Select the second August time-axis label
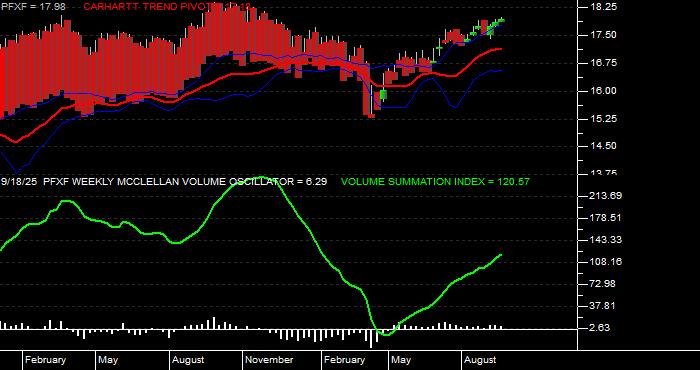This screenshot has height=370, width=700. [479, 360]
